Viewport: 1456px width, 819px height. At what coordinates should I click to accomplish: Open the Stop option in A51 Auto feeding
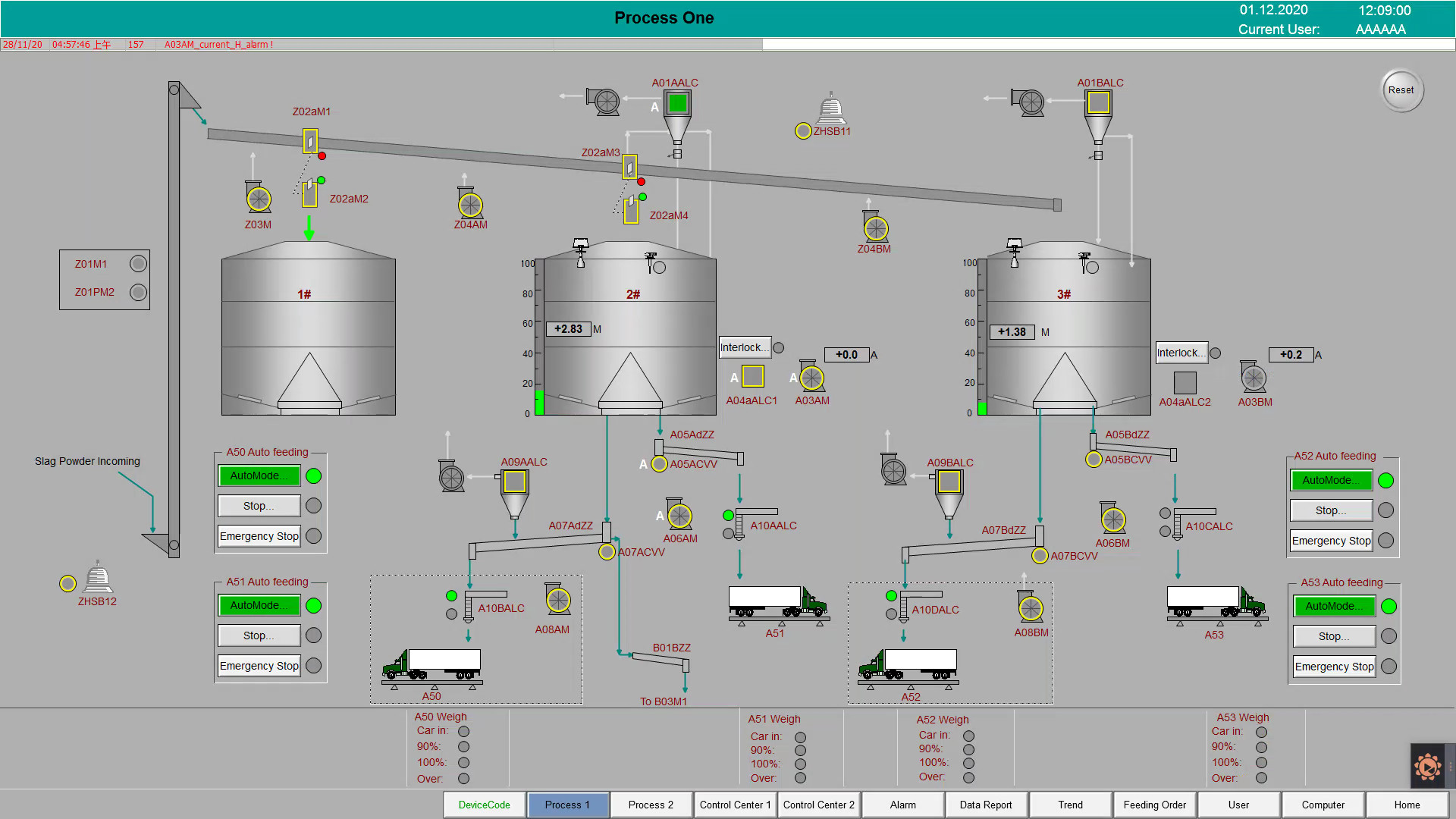[x=259, y=635]
